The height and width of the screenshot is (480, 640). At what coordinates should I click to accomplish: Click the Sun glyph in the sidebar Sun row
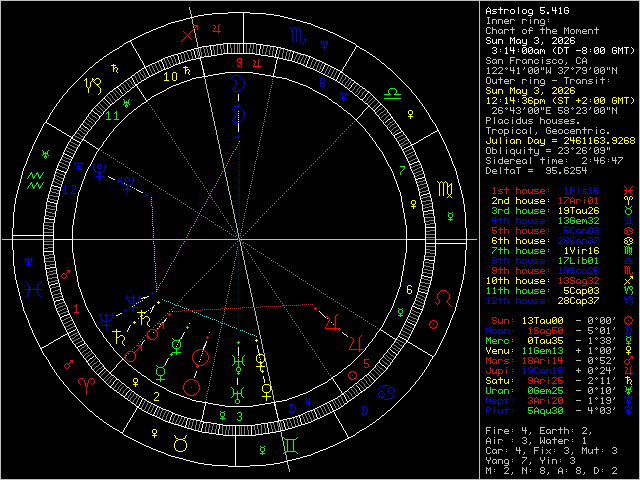tap(629, 321)
